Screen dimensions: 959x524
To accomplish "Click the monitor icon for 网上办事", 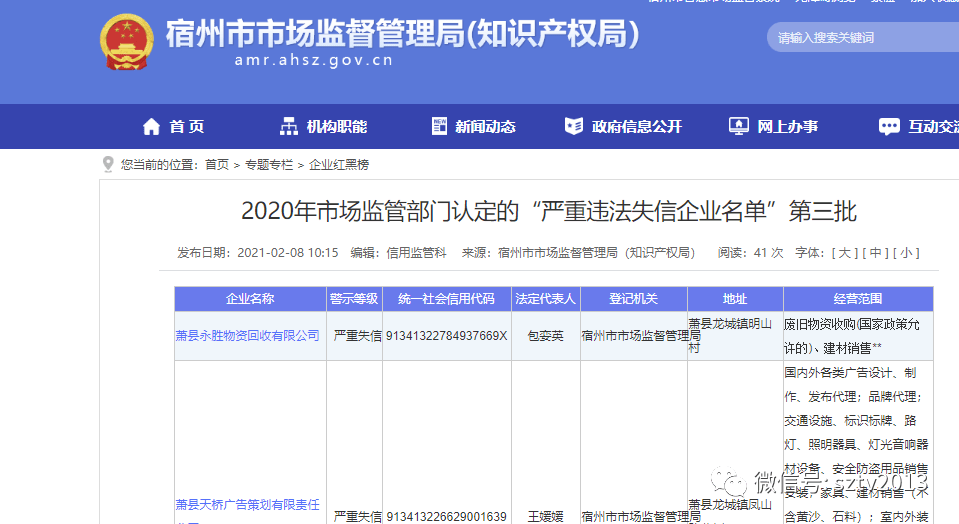I will tap(739, 127).
